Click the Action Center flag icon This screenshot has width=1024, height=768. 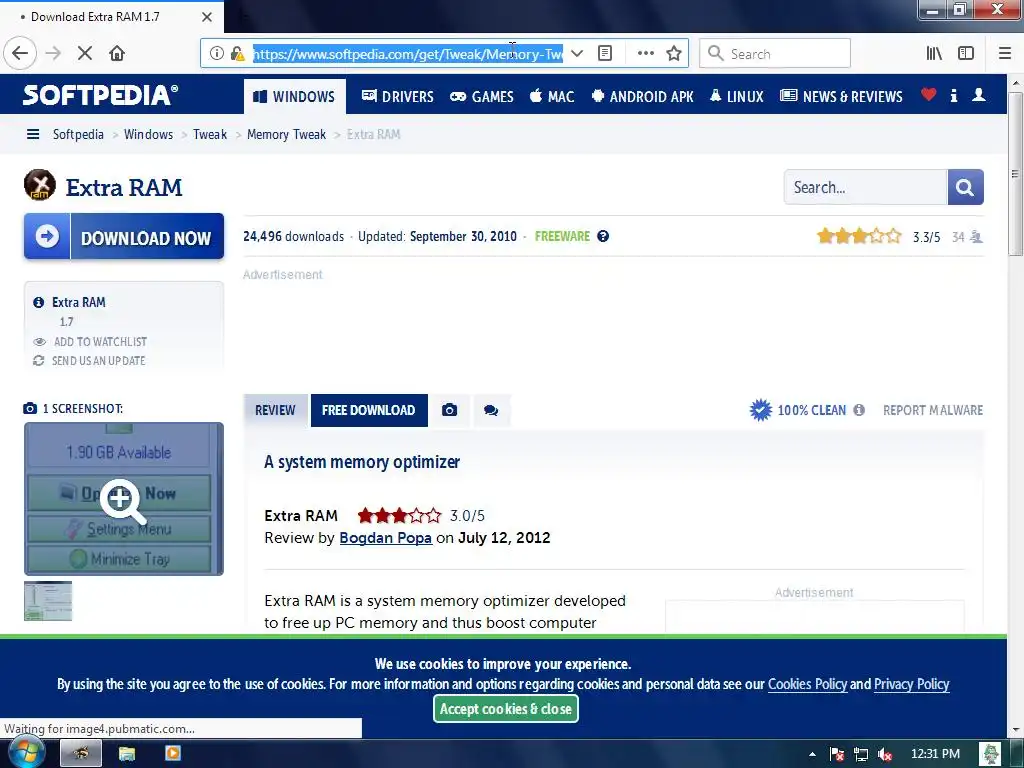pyautogui.click(x=837, y=754)
